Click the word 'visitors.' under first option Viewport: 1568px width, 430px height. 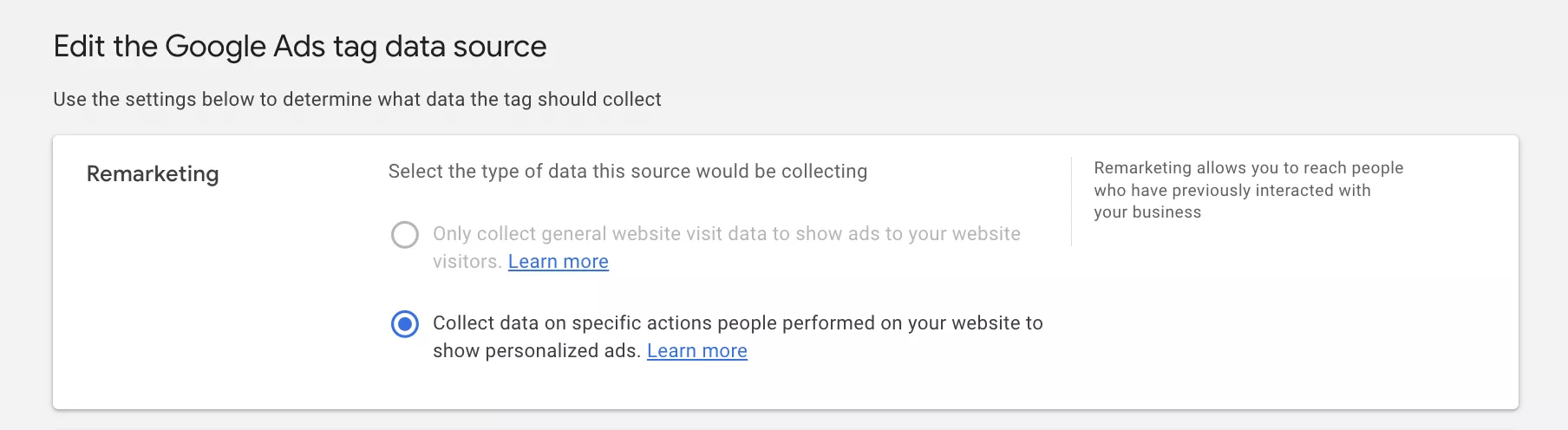coord(467,262)
